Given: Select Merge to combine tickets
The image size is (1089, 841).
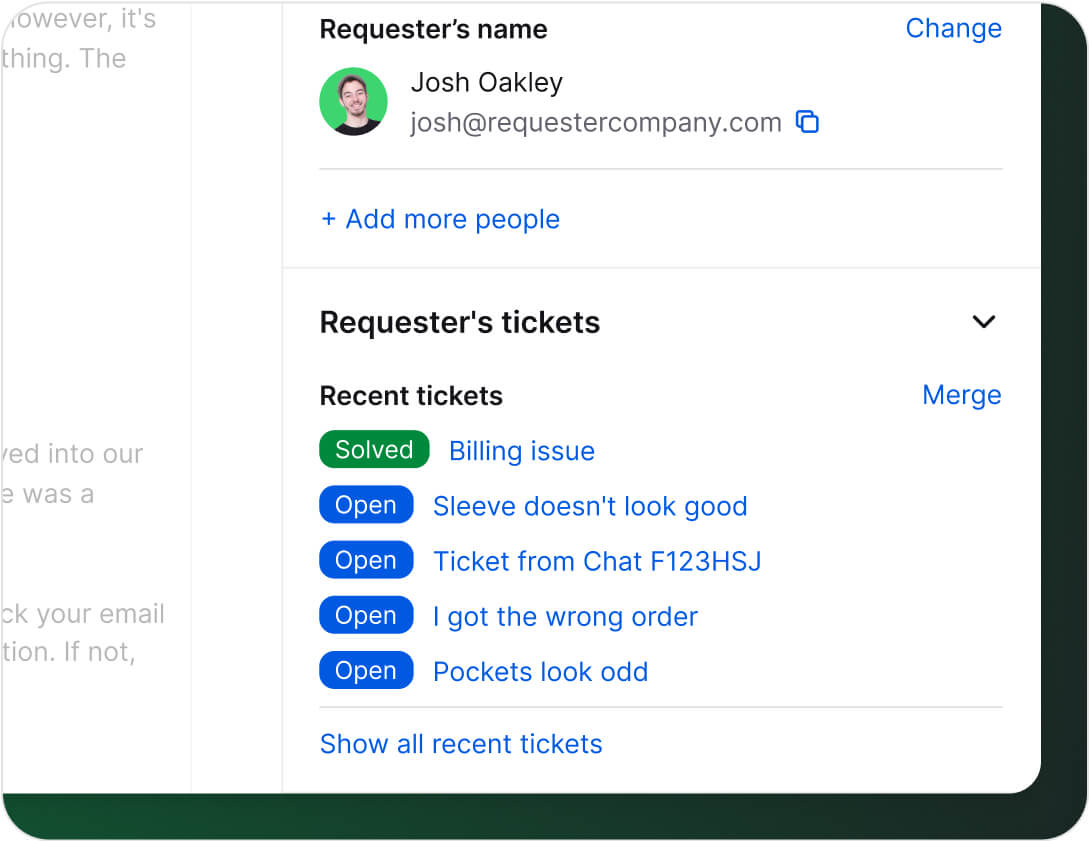Looking at the screenshot, I should pyautogui.click(x=962, y=395).
